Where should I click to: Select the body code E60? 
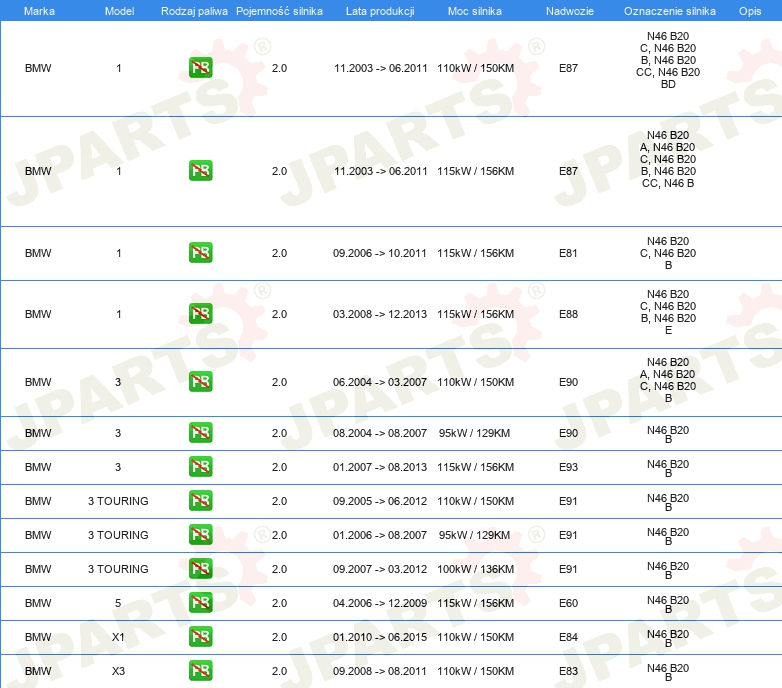(x=568, y=603)
